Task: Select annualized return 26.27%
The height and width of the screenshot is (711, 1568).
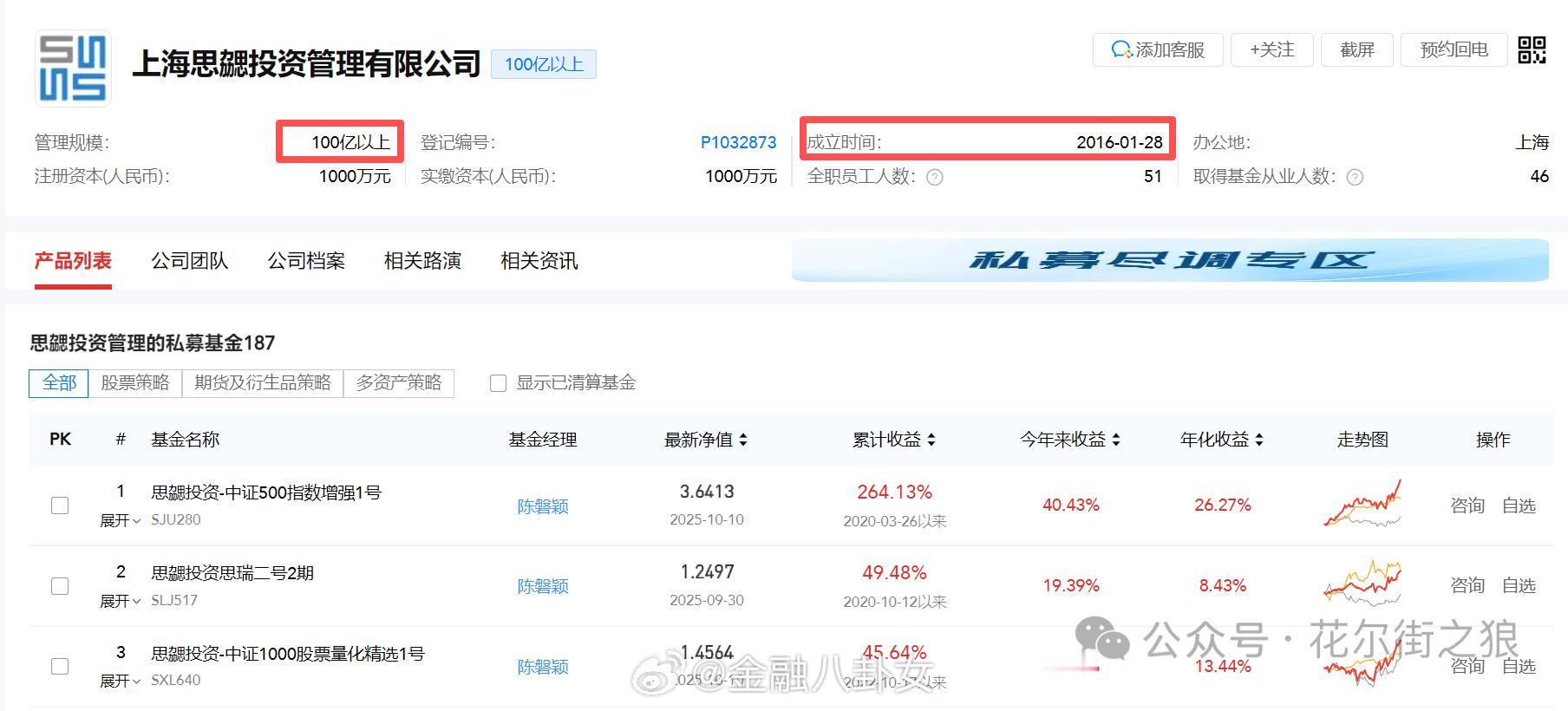Action: (x=1223, y=505)
